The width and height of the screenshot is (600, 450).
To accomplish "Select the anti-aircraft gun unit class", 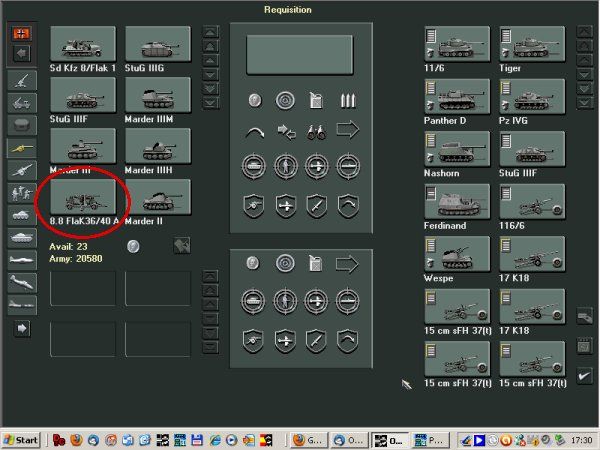I will pyautogui.click(x=22, y=80).
